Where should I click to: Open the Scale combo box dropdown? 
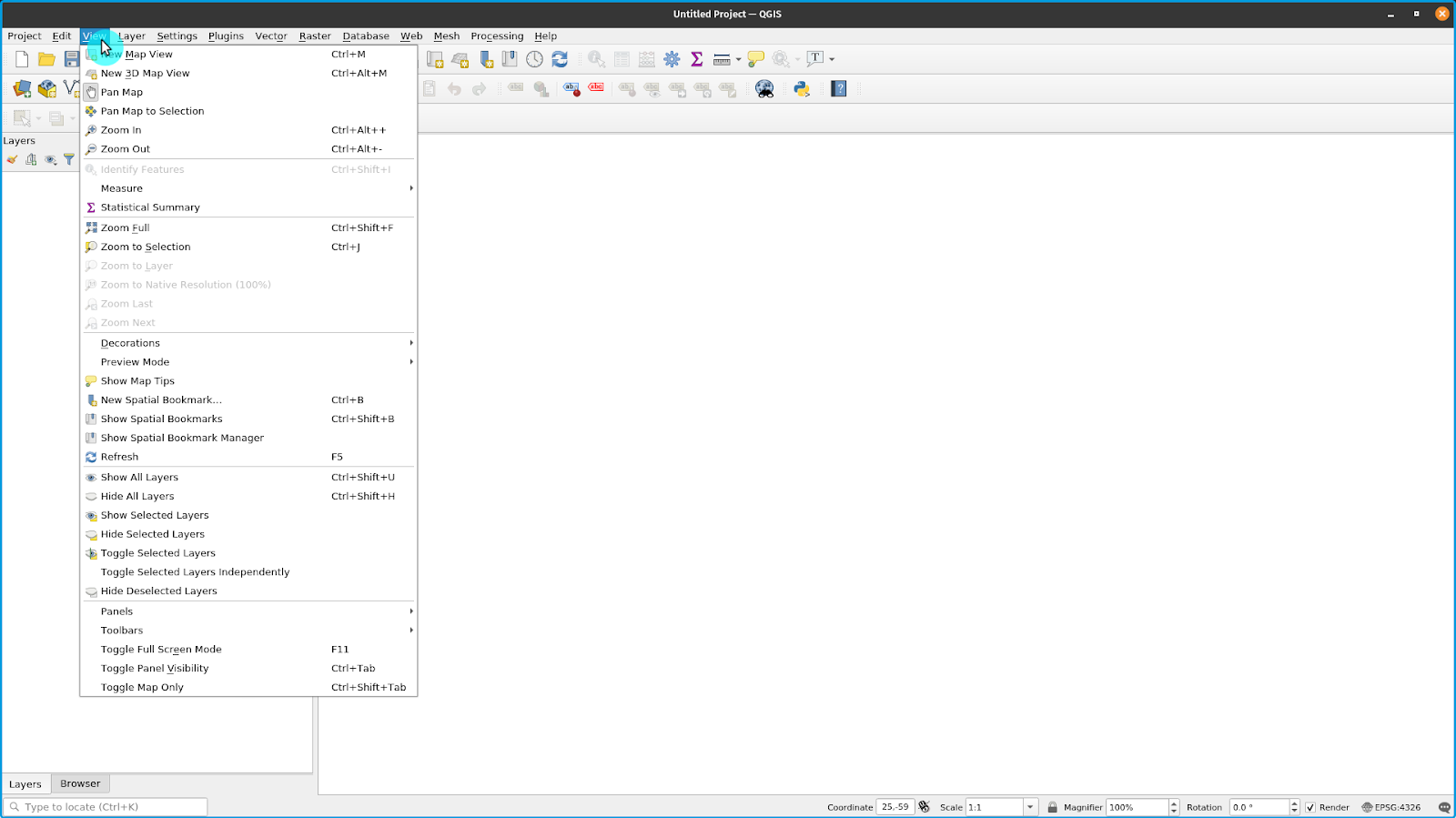coord(1030,807)
